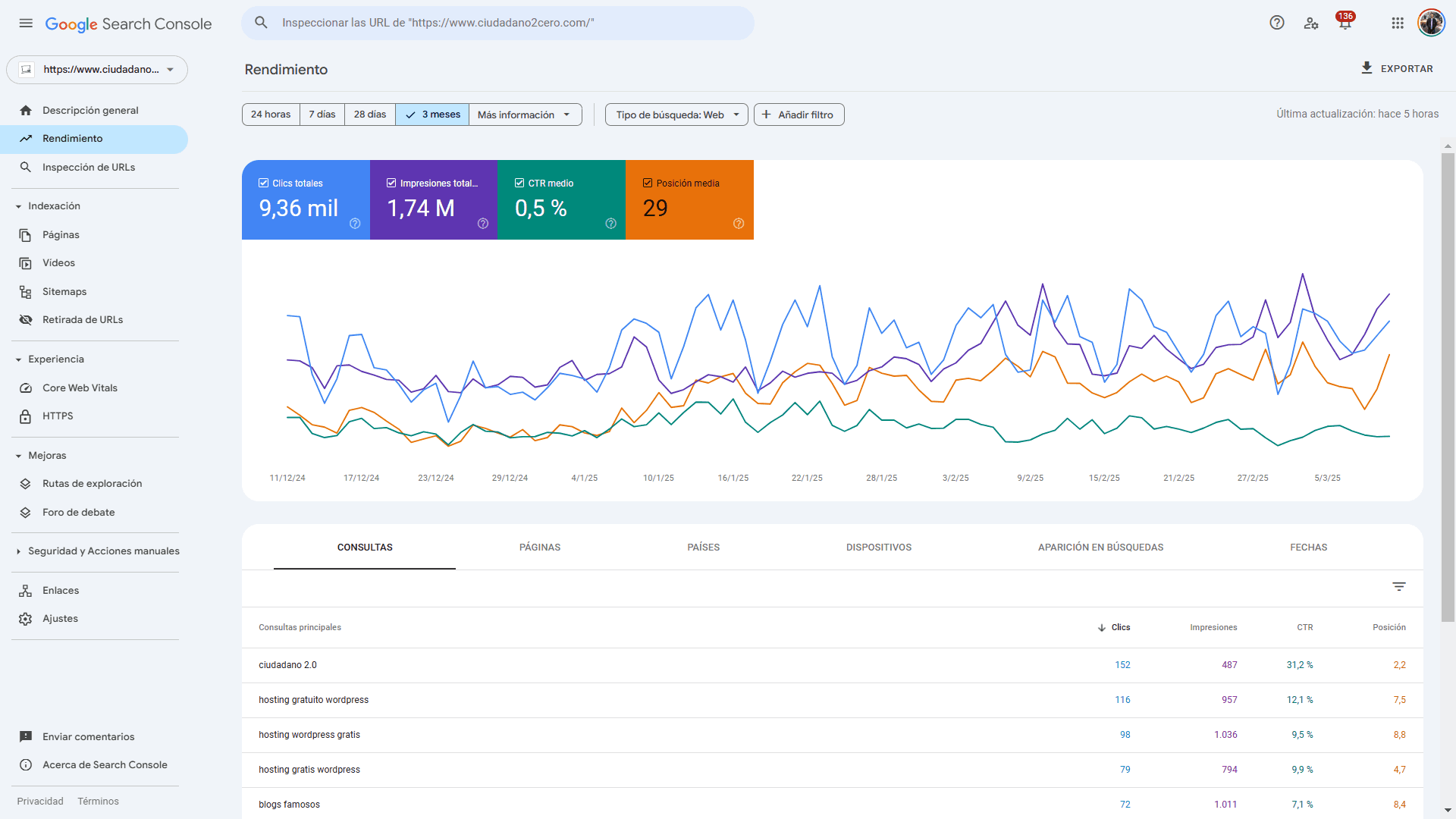Toggle the Impresiones totales checkbox
The image size is (1456, 819).
[391, 183]
